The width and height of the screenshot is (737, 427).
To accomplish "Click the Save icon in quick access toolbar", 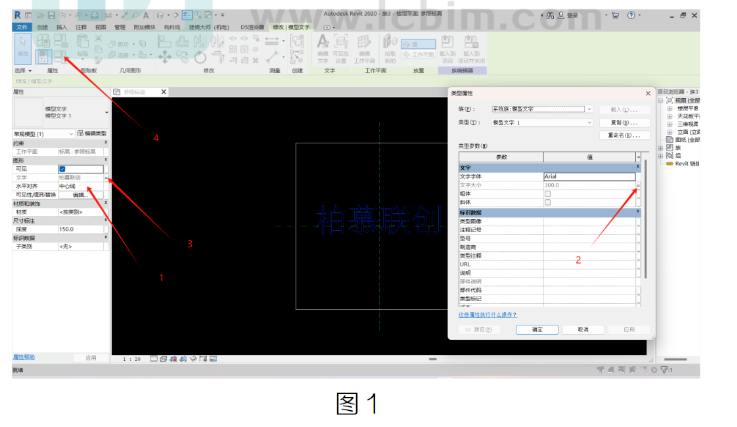I will [51, 16].
